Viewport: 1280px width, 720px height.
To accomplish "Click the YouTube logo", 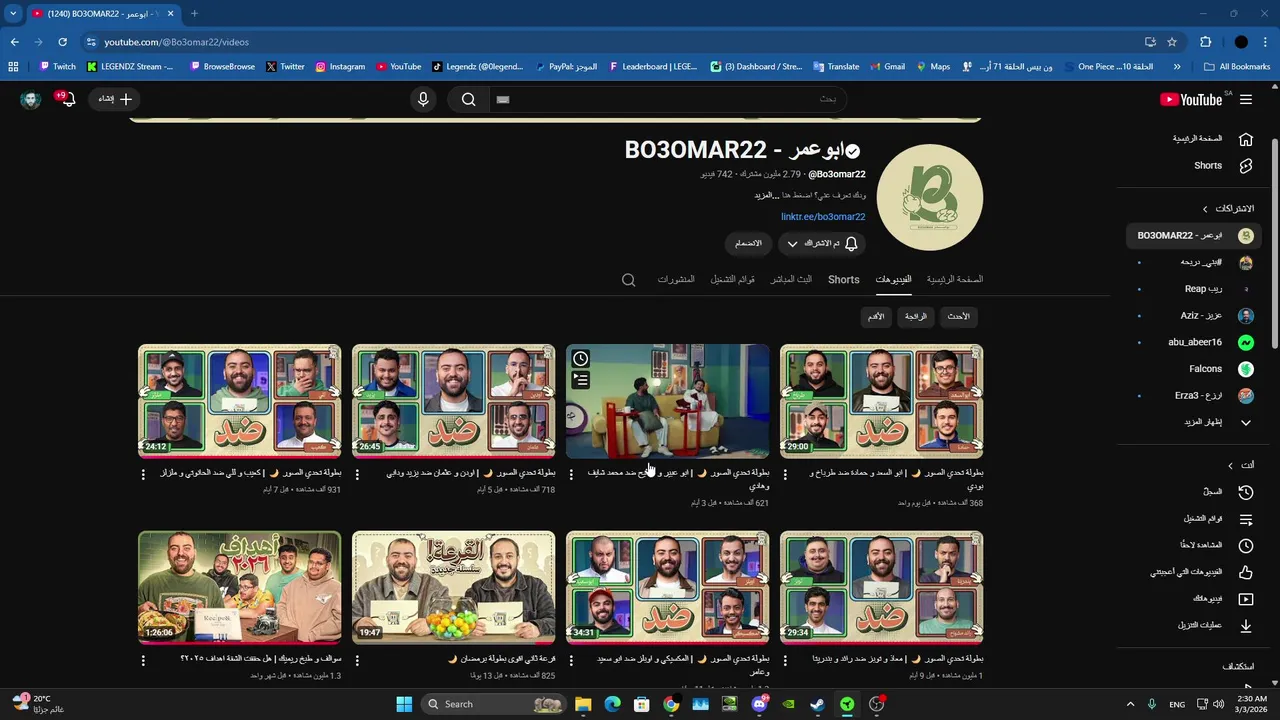I will [1191, 99].
